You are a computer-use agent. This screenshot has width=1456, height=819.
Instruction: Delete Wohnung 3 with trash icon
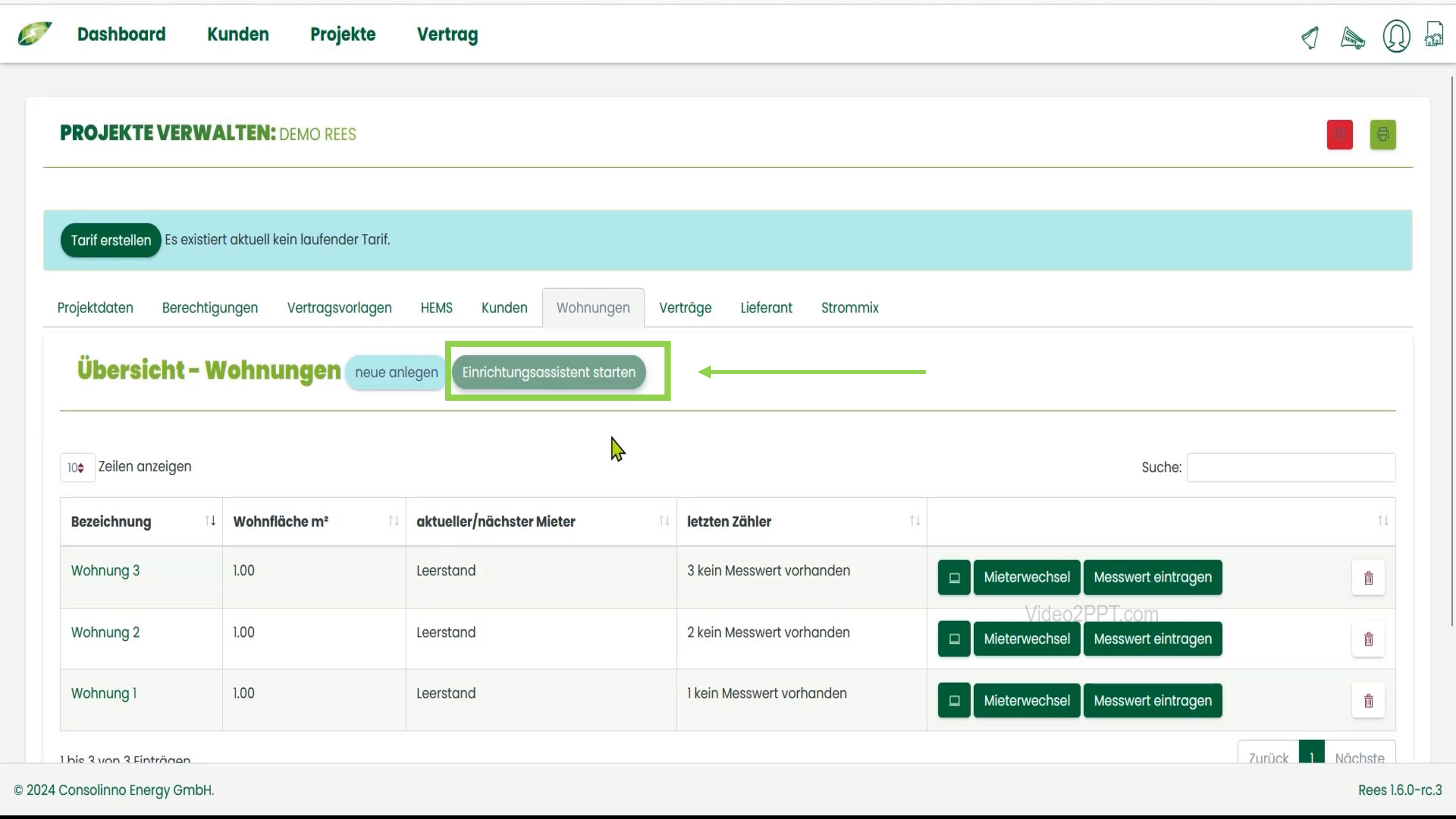click(1368, 578)
